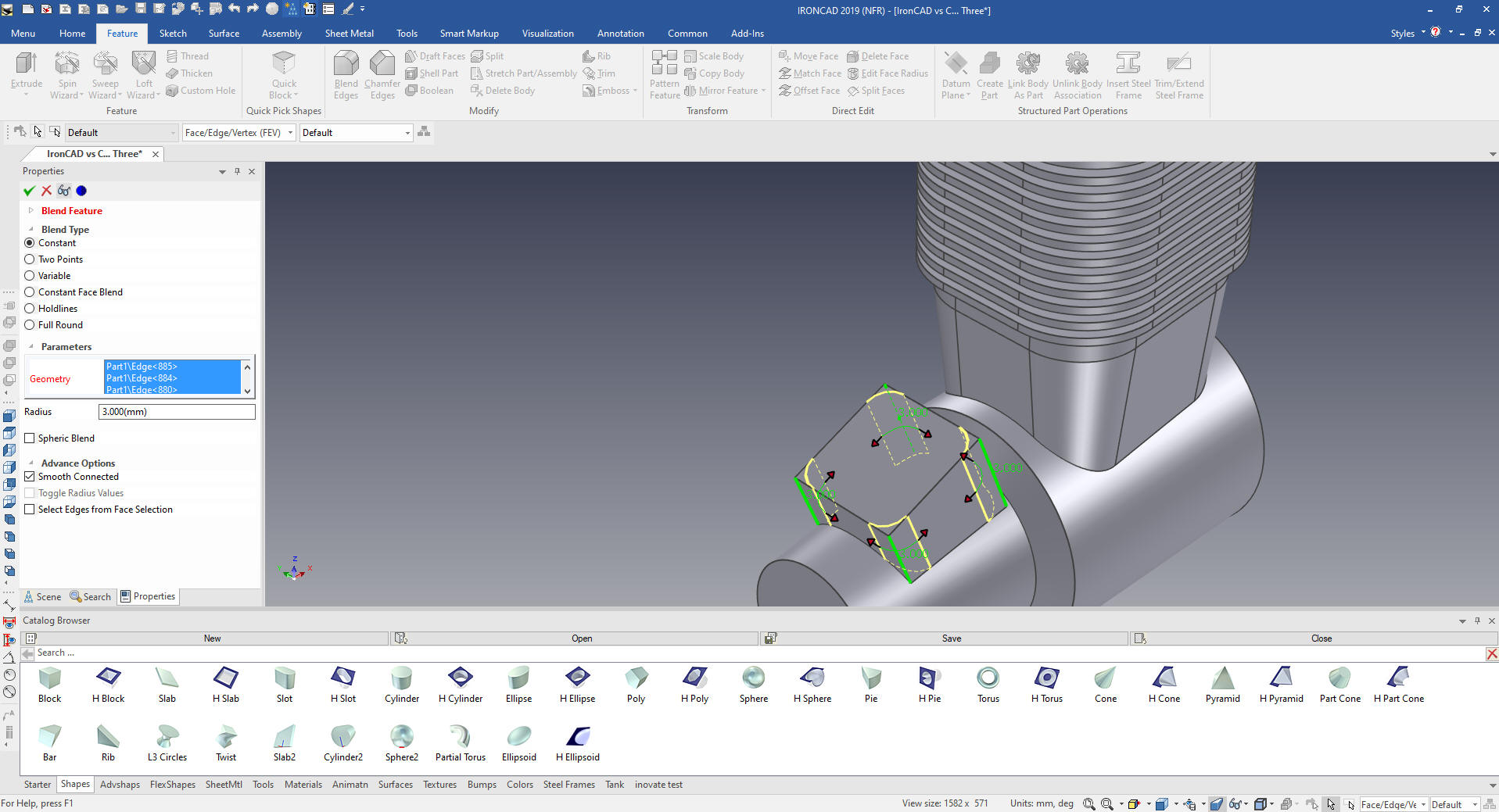Enable the Spheric Blend checkbox
The height and width of the screenshot is (812, 1499).
coord(30,438)
